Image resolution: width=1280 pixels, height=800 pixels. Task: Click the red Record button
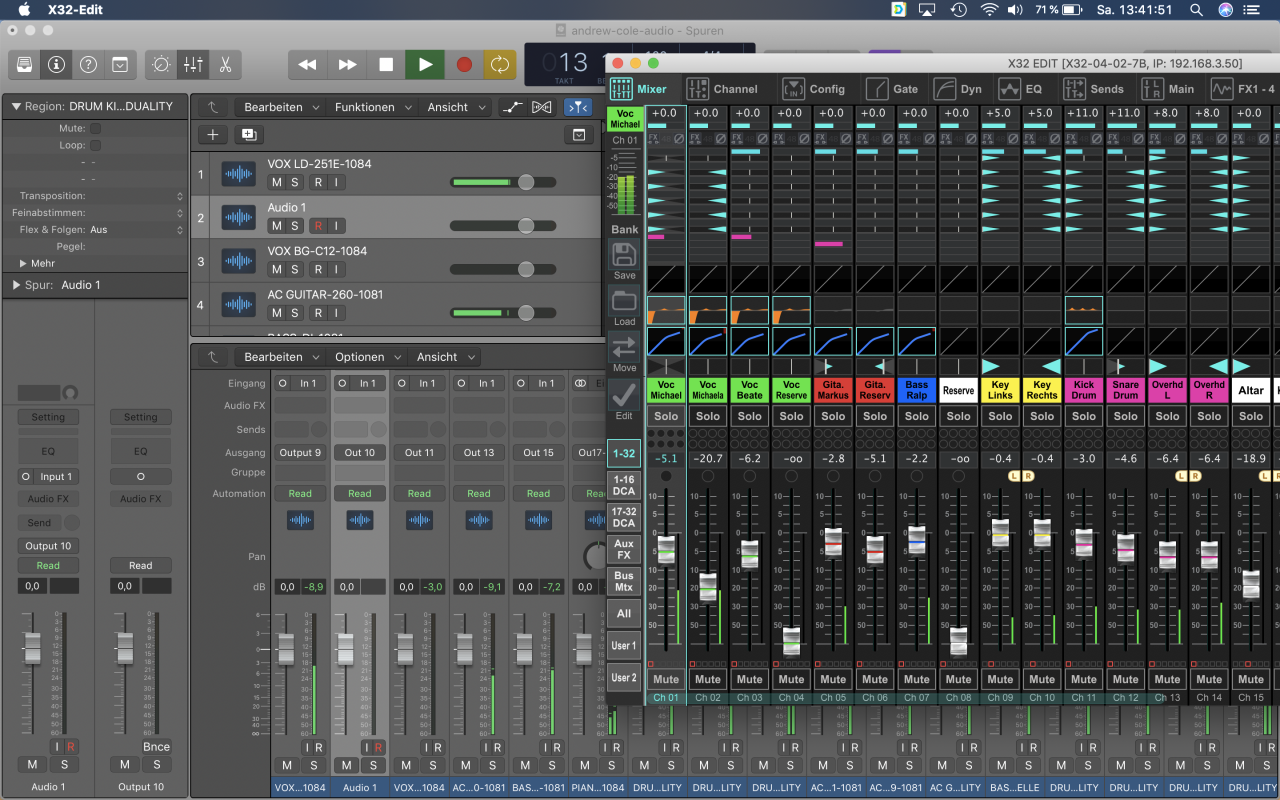(464, 64)
